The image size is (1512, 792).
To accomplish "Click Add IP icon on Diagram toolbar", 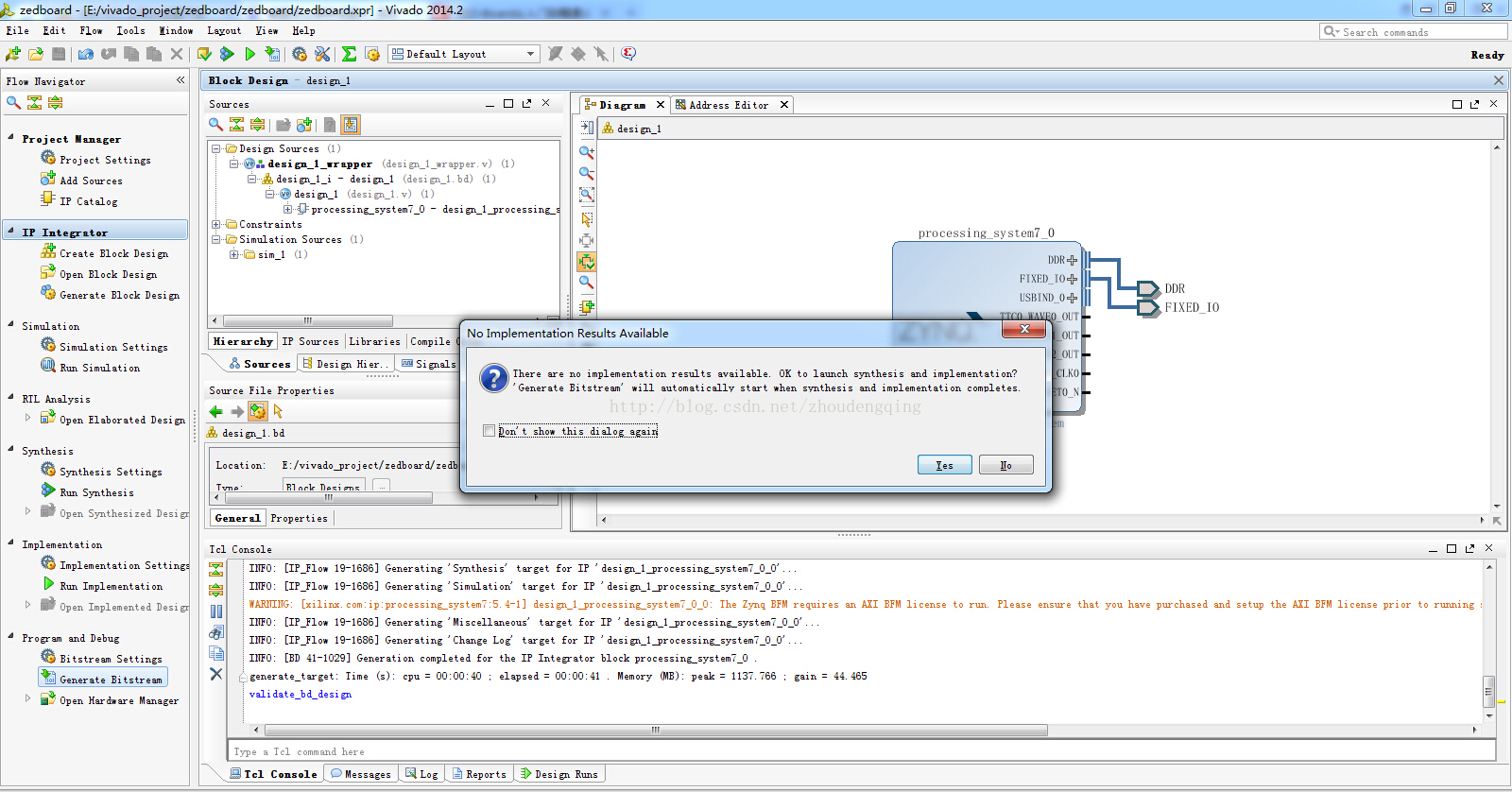I will (587, 306).
